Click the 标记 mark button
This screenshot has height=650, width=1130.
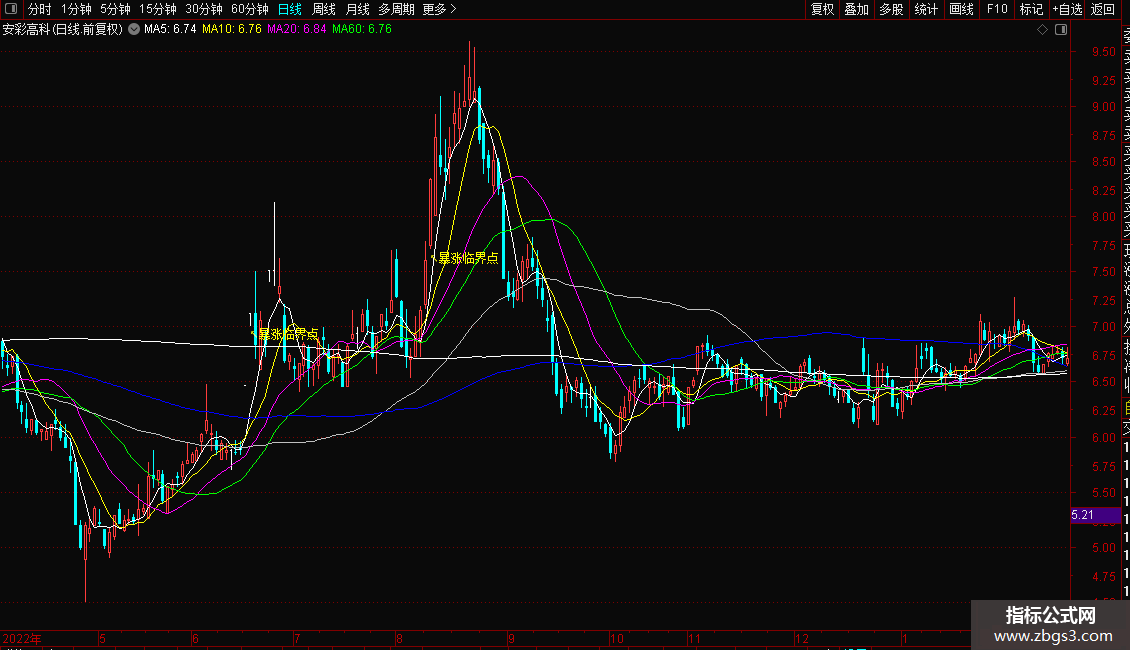(x=1031, y=9)
